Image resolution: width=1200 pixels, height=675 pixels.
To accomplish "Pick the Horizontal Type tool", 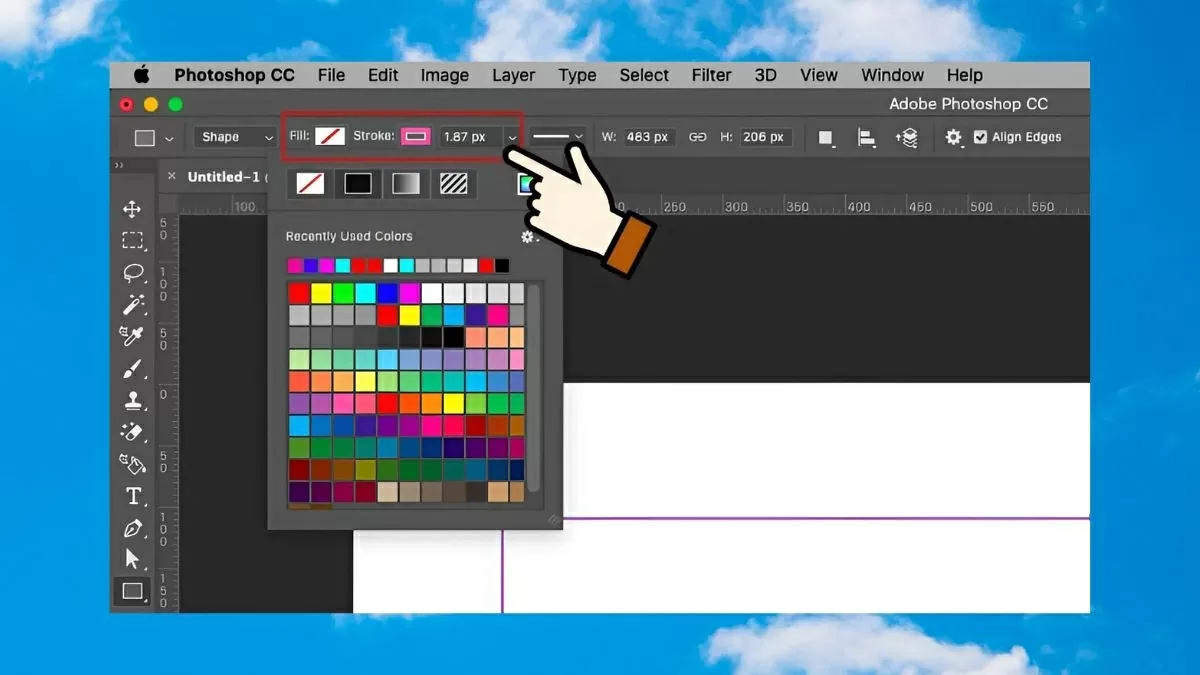I will [x=132, y=496].
